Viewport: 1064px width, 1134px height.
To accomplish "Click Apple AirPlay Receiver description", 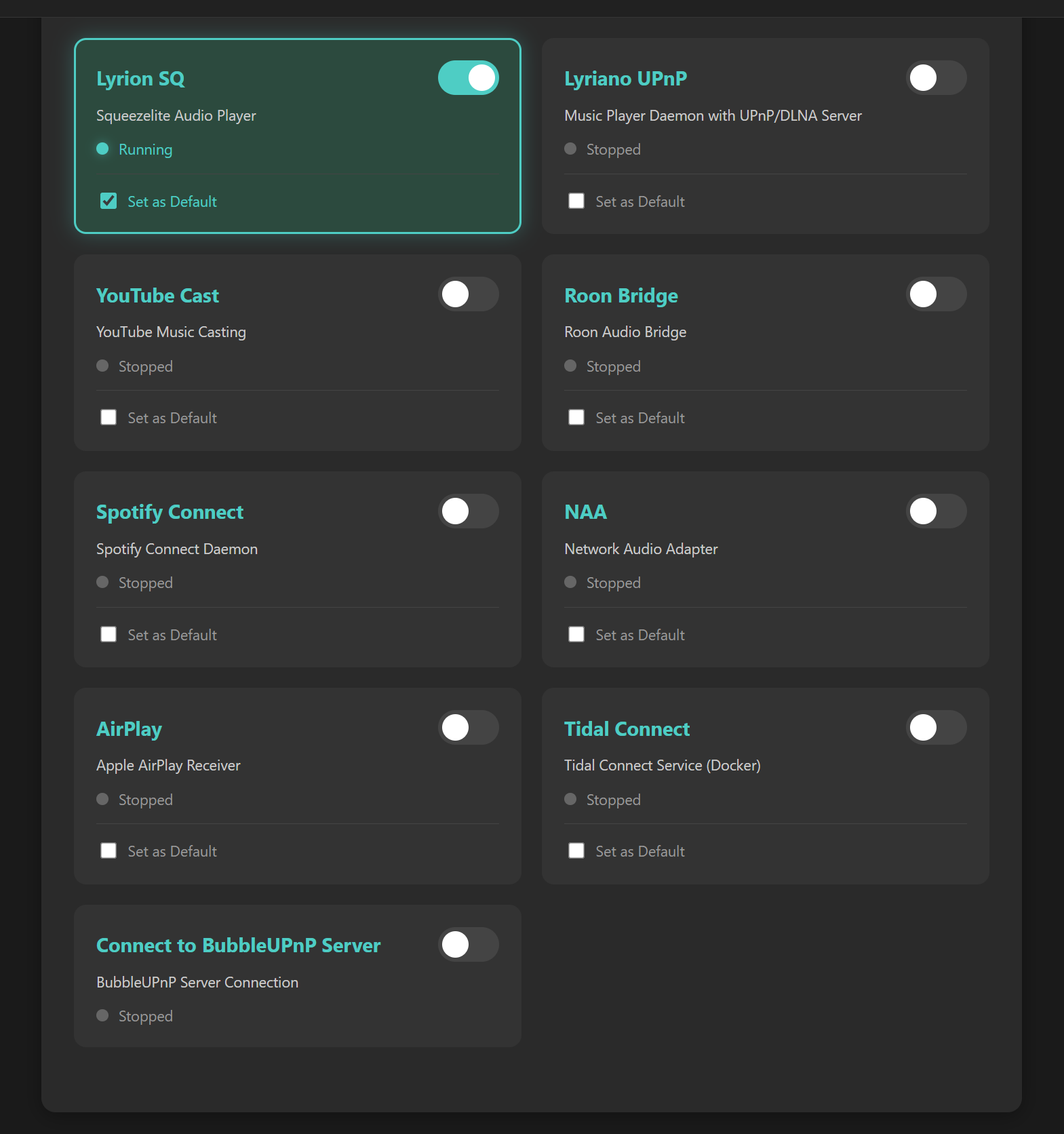I will 168,766.
